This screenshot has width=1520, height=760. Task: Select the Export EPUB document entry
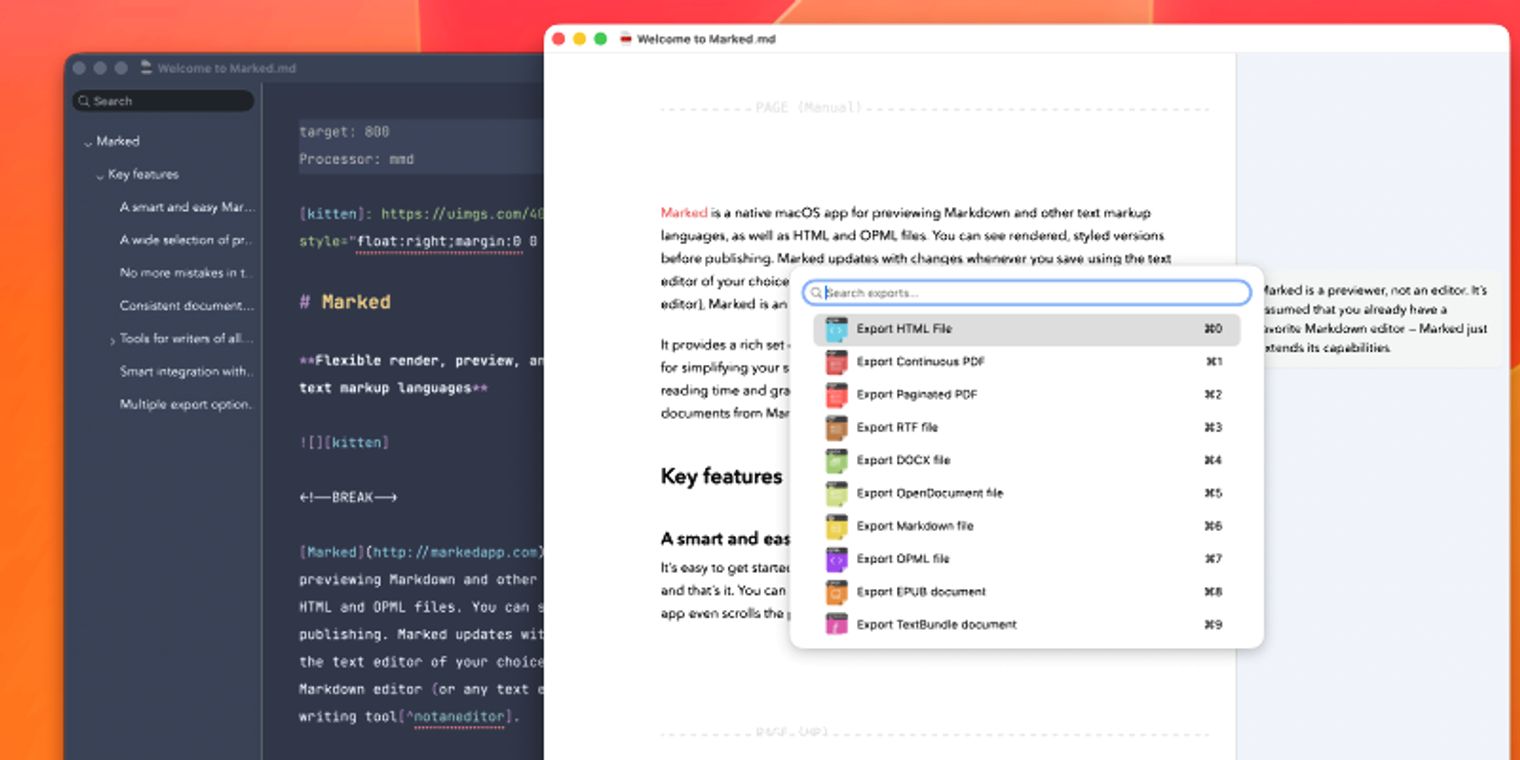click(x=1026, y=592)
